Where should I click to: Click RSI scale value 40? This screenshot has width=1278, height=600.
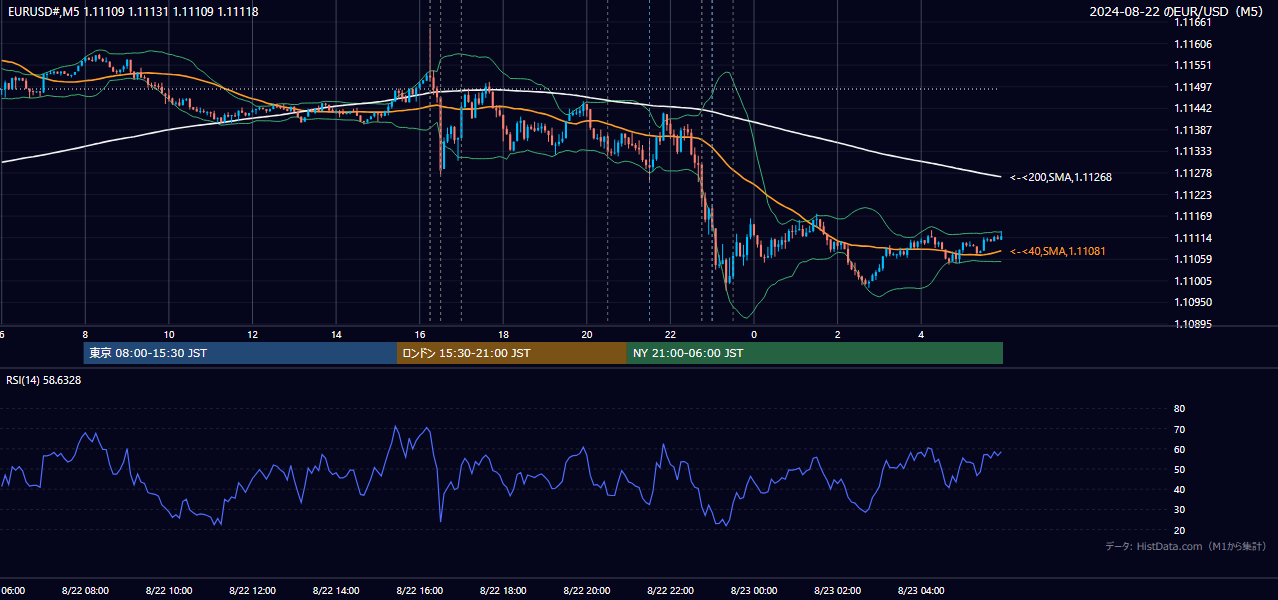[x=1179, y=489]
